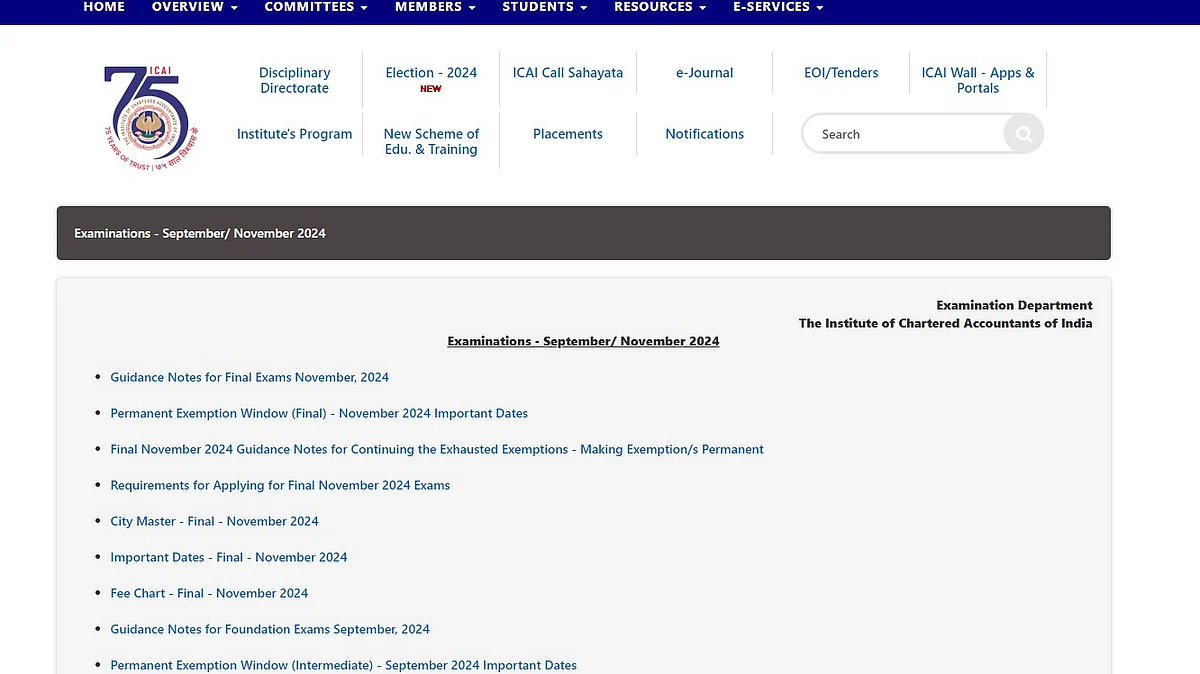
Task: Expand the OVERVIEW dropdown menu
Action: [195, 7]
